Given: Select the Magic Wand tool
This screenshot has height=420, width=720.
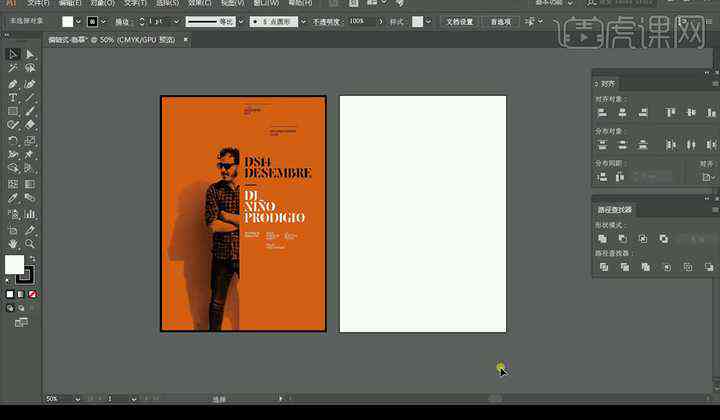Looking at the screenshot, I should coord(13,68).
